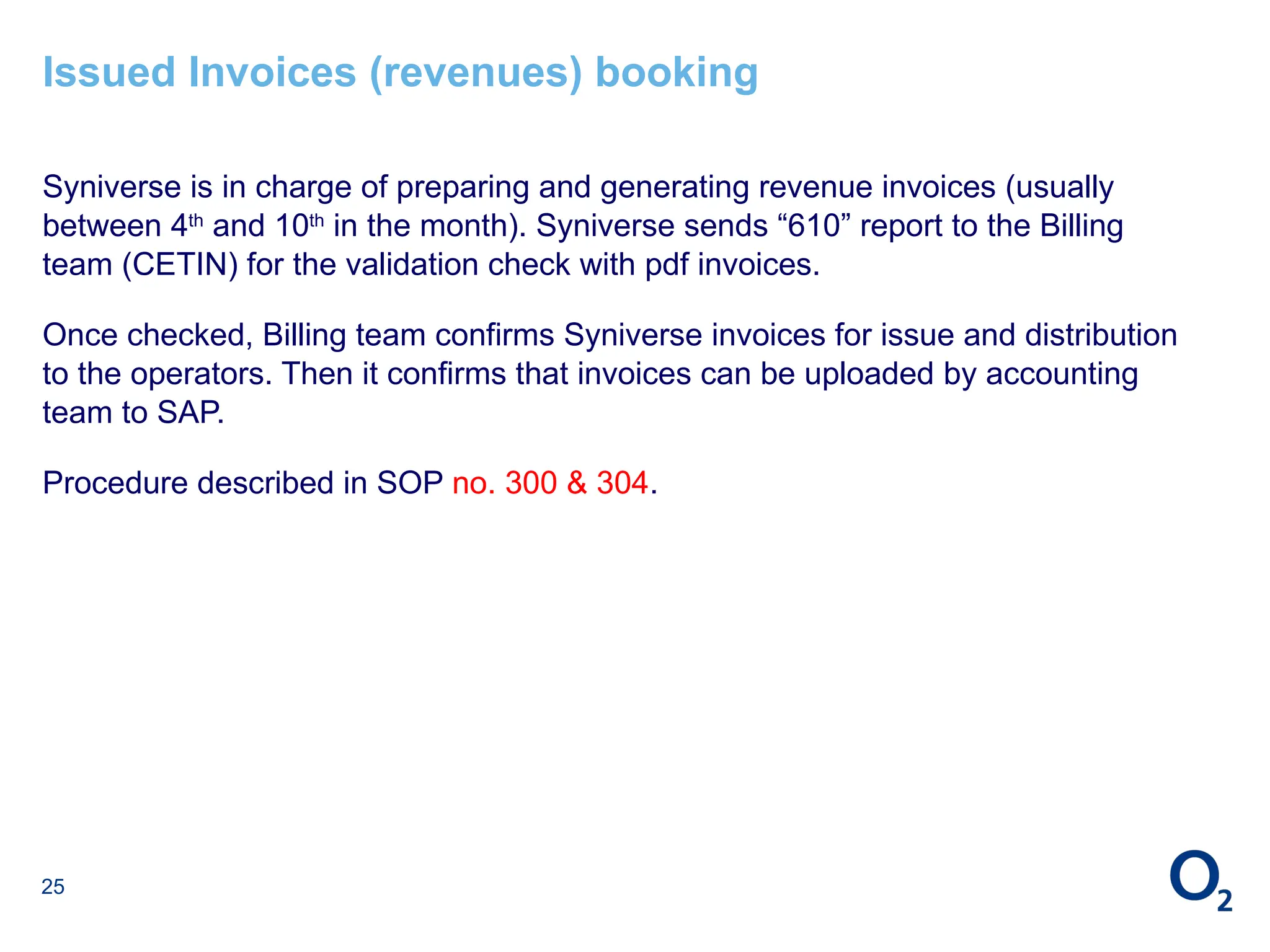Image resolution: width=1270 pixels, height=952 pixels.
Task: Click the text 'team (CETIN) for the validation'
Action: point(260,265)
